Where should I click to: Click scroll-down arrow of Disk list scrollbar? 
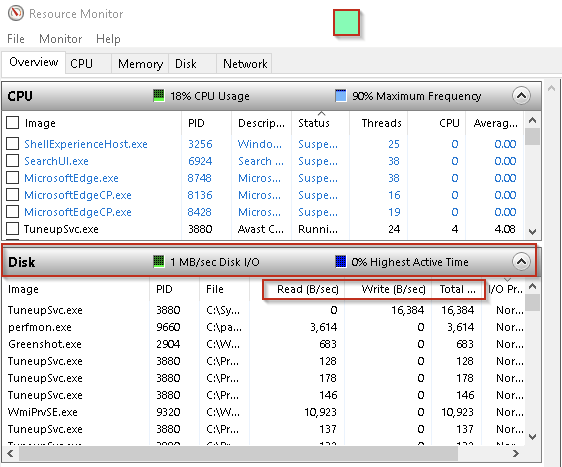(x=533, y=437)
